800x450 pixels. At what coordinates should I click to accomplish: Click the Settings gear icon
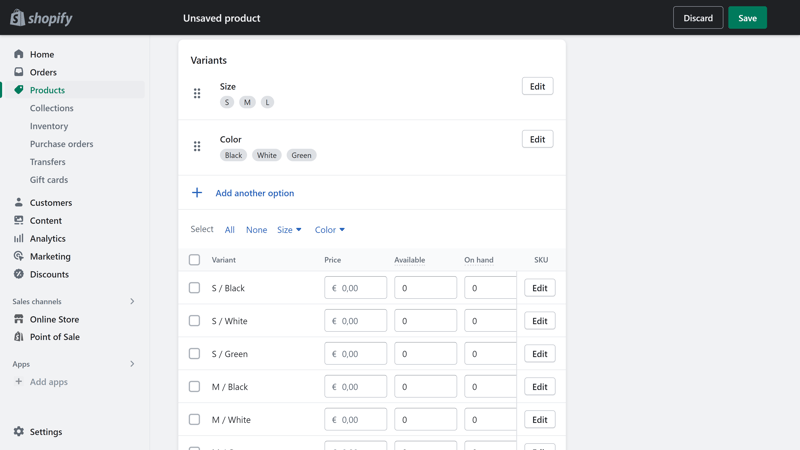(19, 432)
